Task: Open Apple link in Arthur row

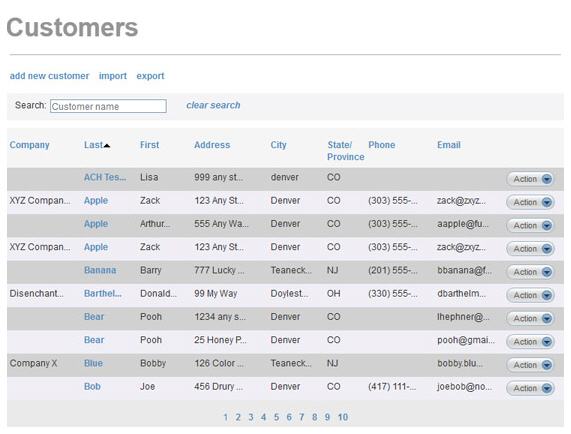Action: [x=96, y=224]
